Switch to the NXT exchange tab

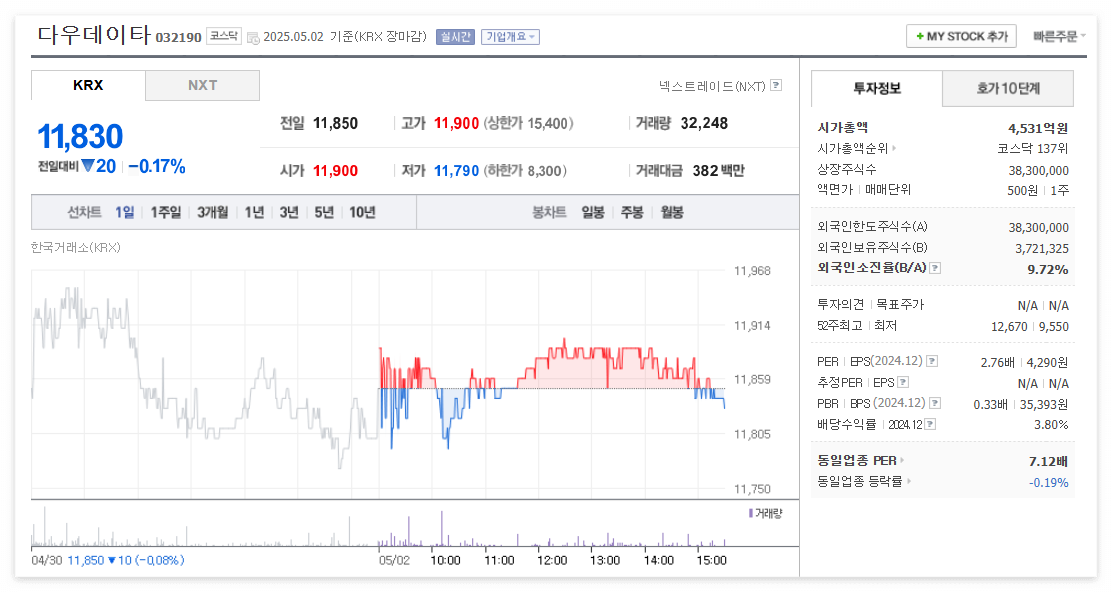[x=202, y=85]
